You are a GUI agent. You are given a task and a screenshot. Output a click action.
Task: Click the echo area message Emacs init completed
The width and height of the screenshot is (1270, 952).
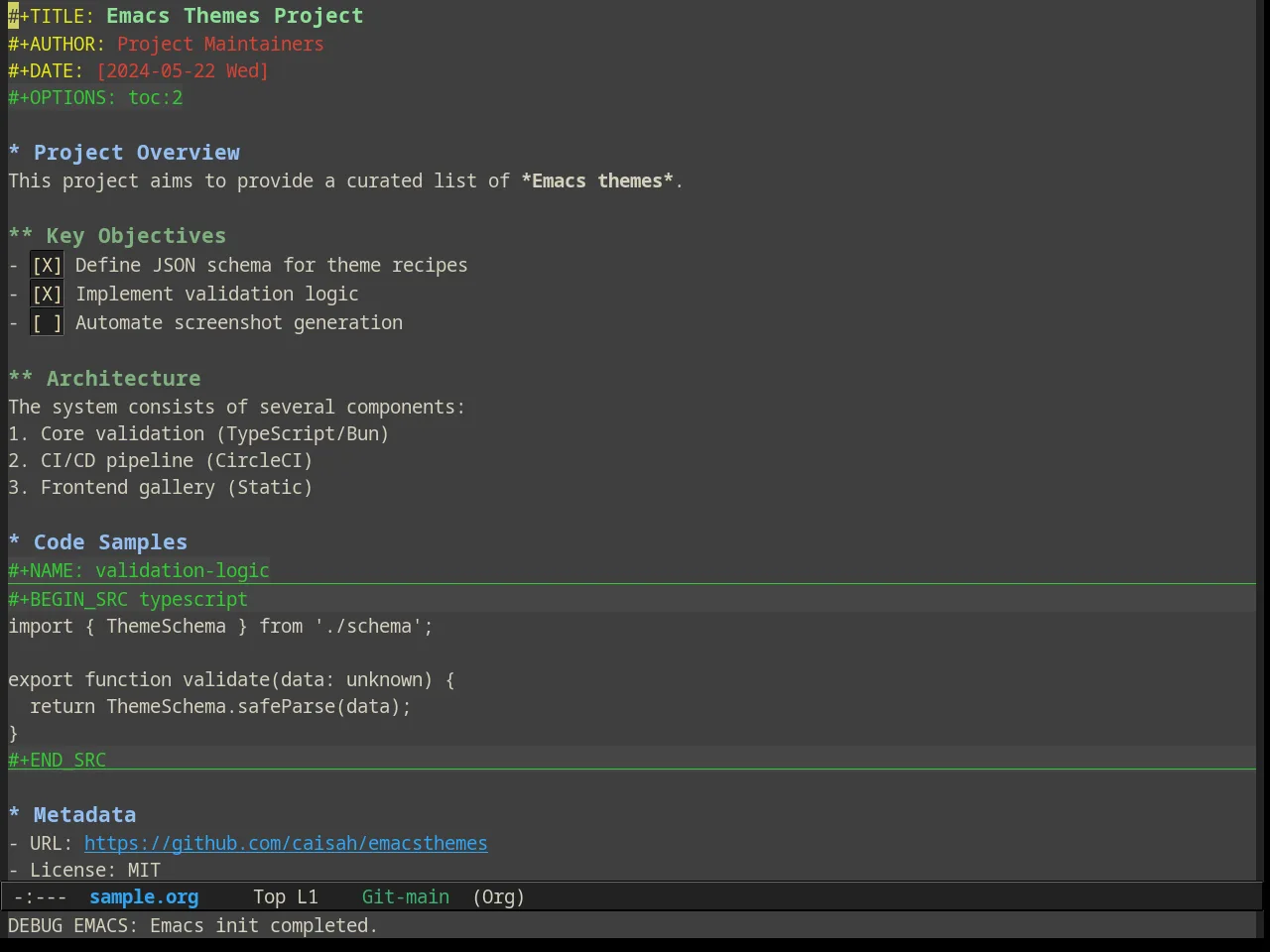pyautogui.click(x=192, y=925)
